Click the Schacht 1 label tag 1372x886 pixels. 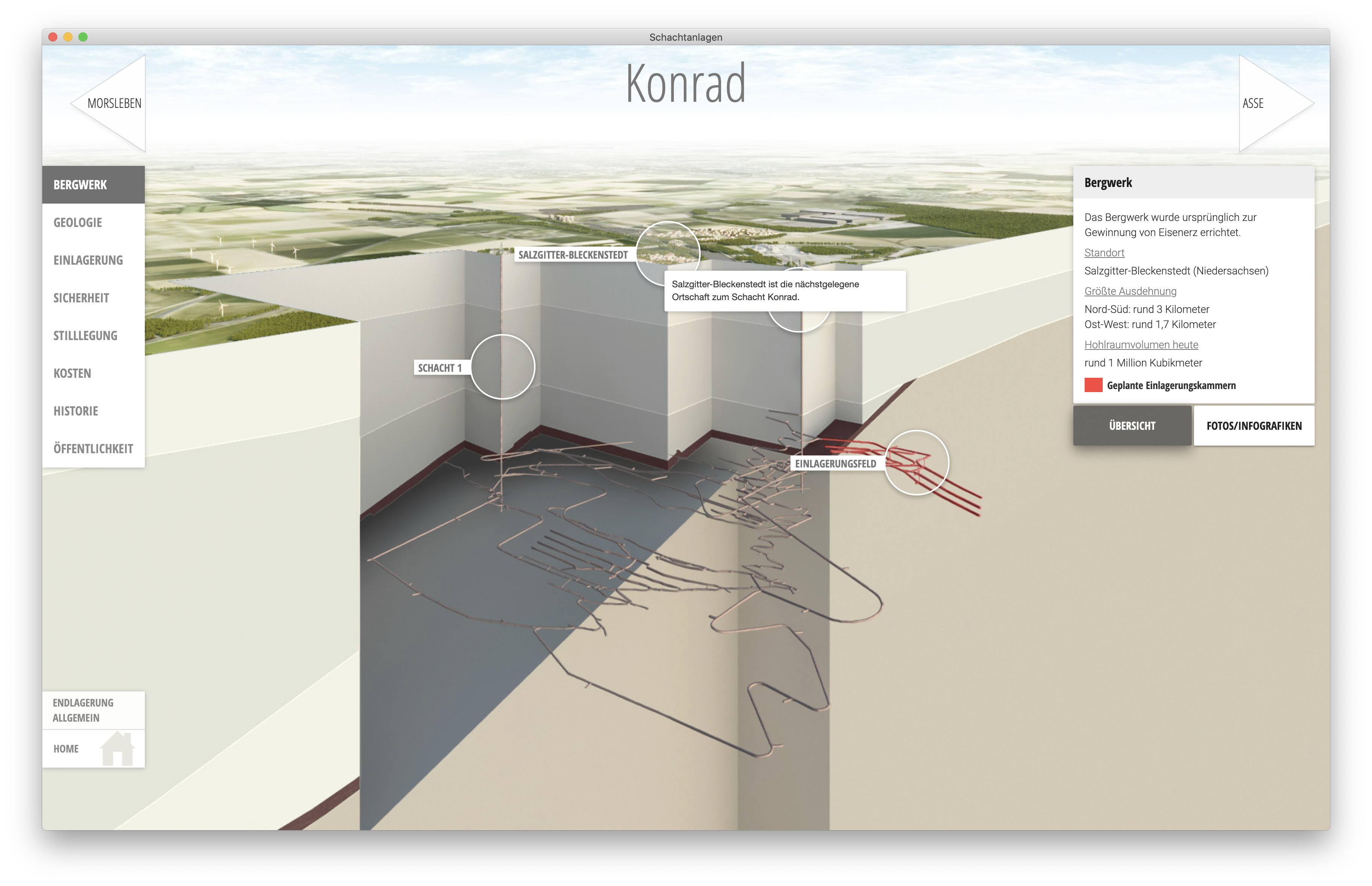(440, 368)
